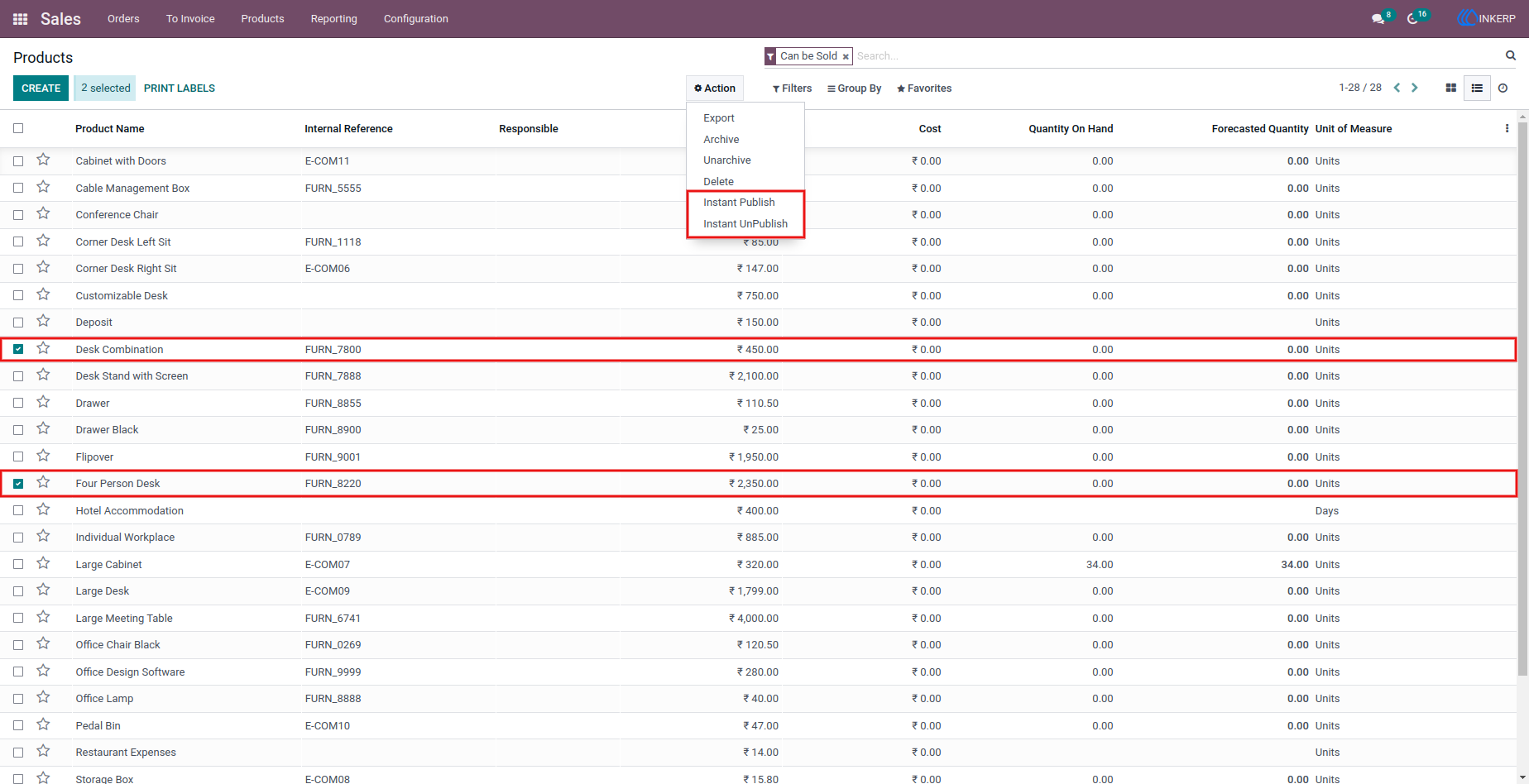Sort by Product Name column header
The width and height of the screenshot is (1529, 784).
[110, 129]
